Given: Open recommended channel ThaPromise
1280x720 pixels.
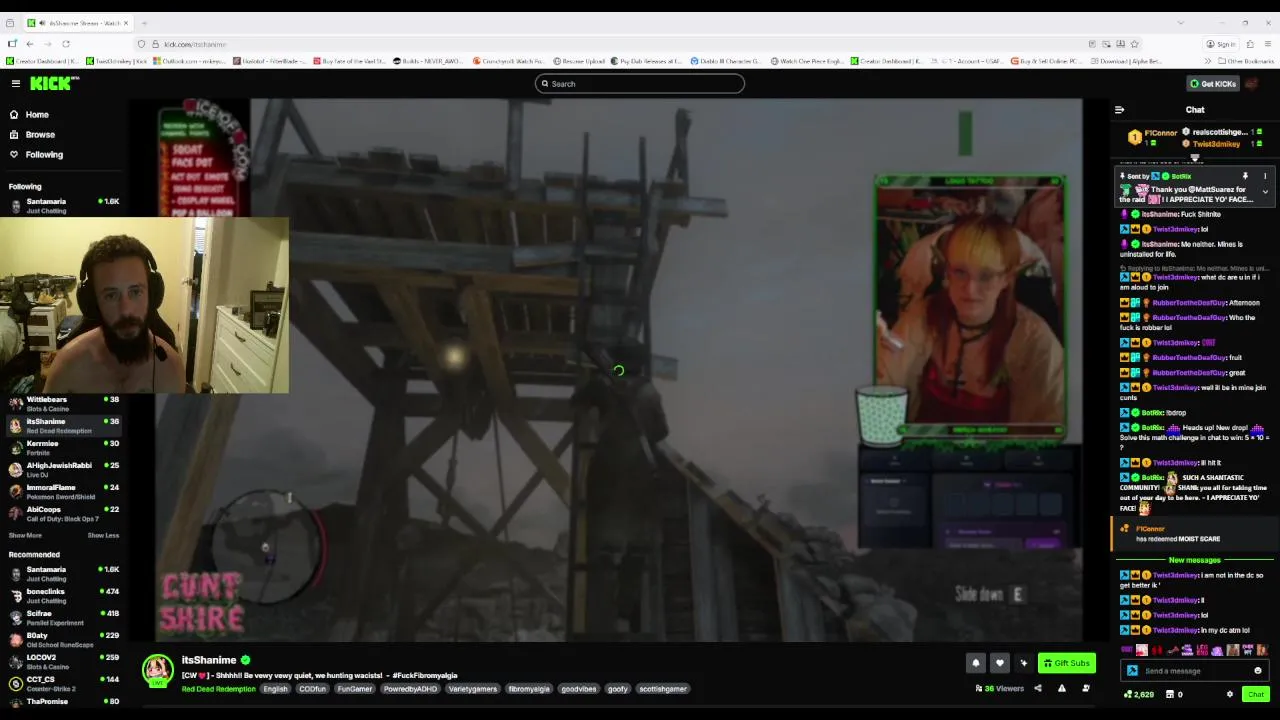Looking at the screenshot, I should pyautogui.click(x=63, y=703).
